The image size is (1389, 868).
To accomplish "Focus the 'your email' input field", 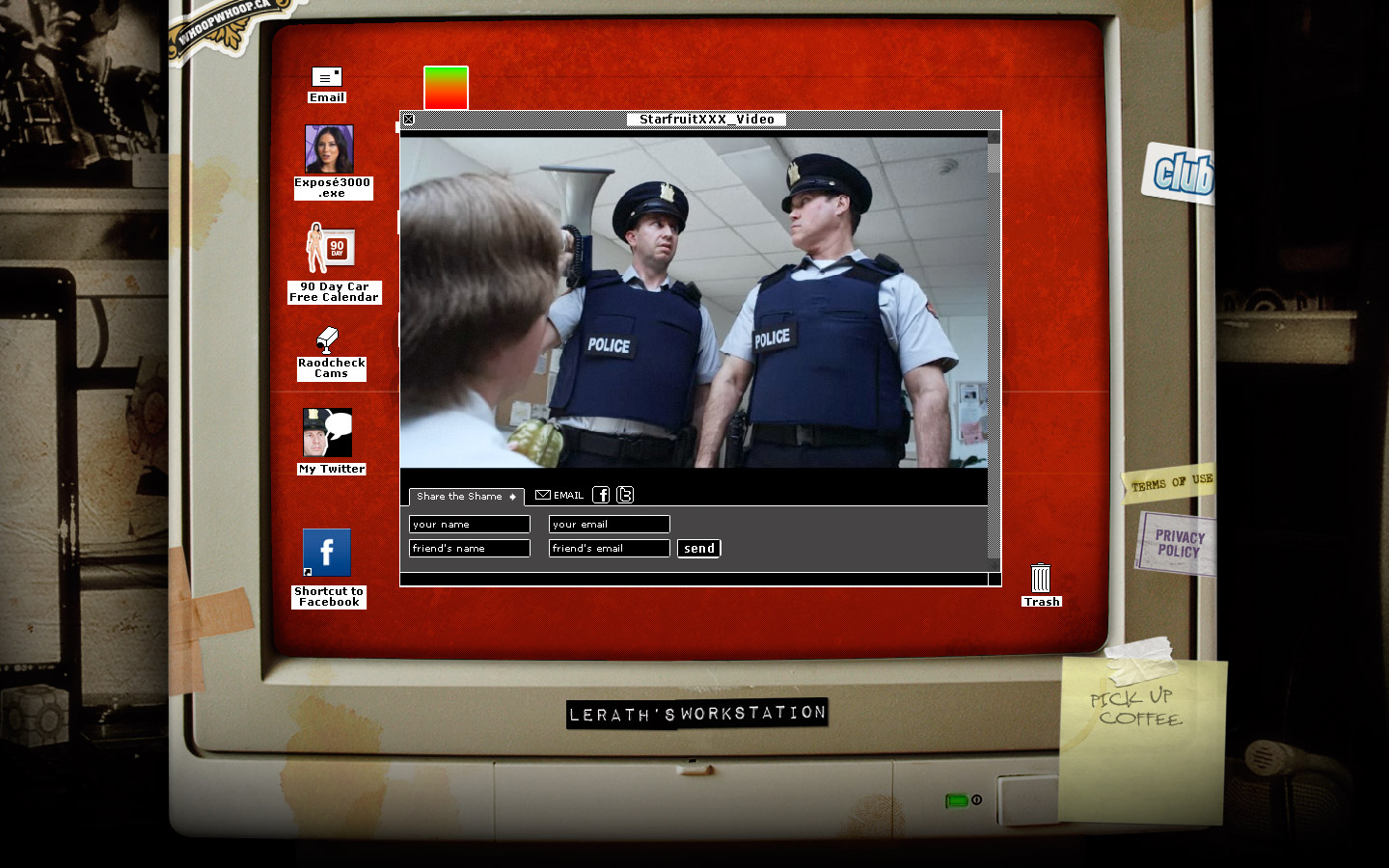I will tap(609, 524).
